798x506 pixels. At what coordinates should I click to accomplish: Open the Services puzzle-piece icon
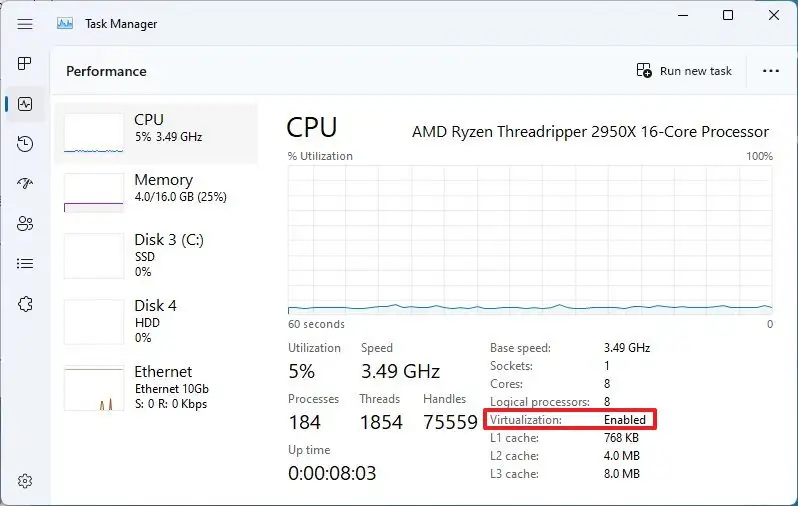tap(24, 304)
